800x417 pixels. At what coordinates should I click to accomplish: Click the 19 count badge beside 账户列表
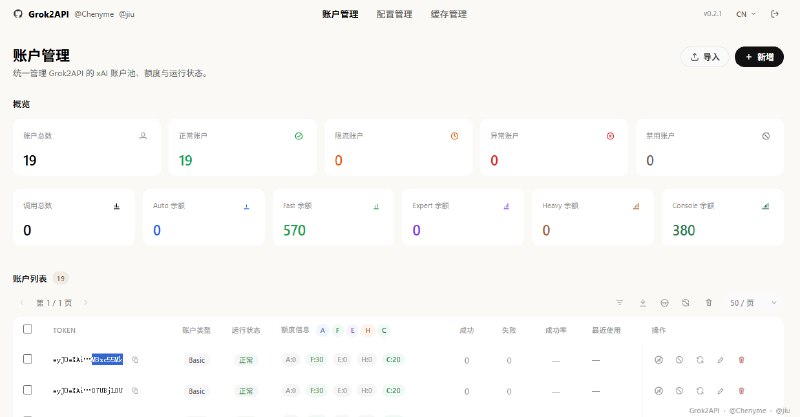pos(61,279)
